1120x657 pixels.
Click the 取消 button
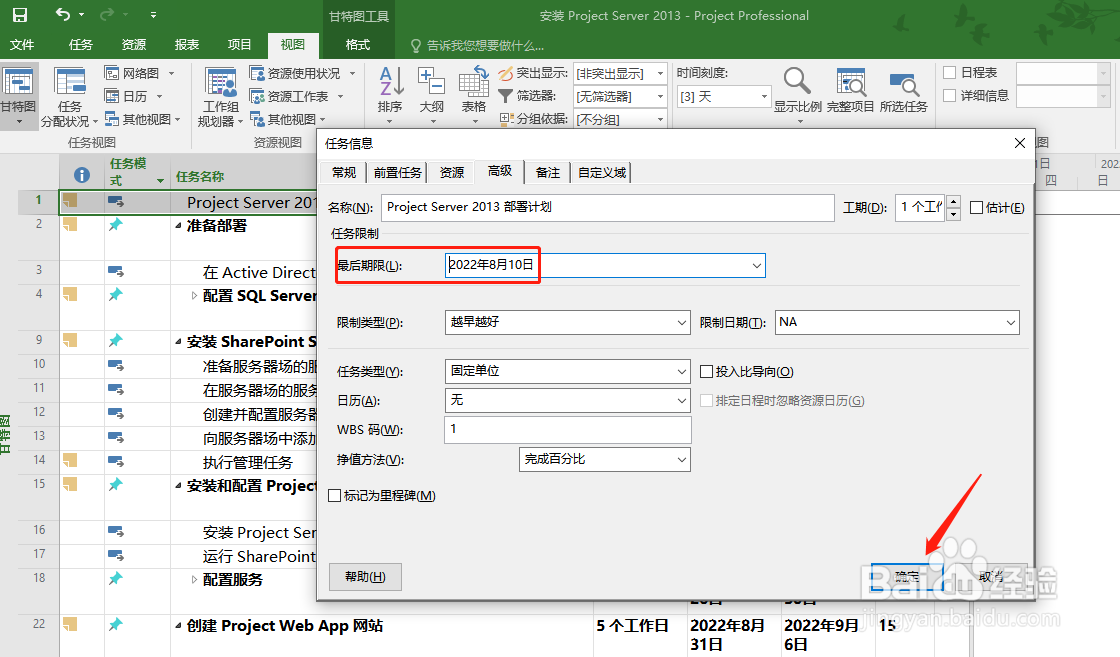[991, 576]
